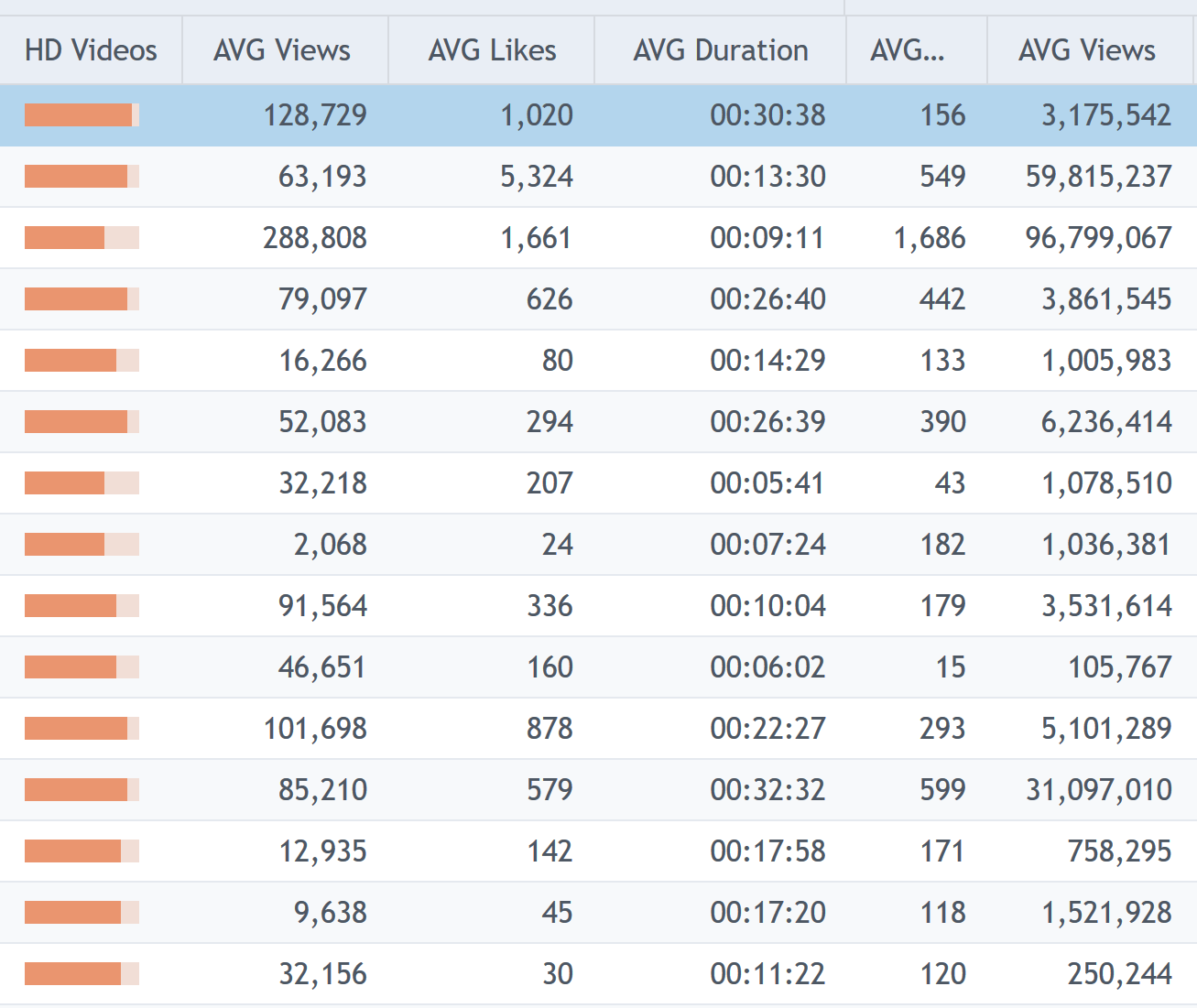Click HD Videos bar in the 2,068 row
This screenshot has width=1197, height=1008.
[x=82, y=545]
